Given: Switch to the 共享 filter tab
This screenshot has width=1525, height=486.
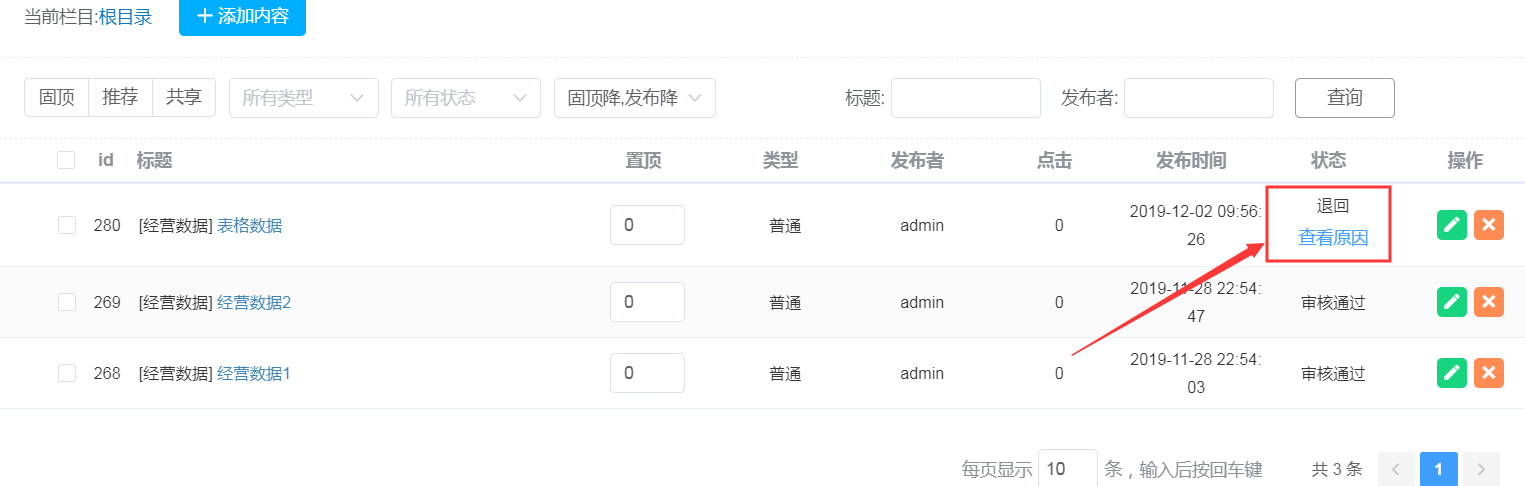Looking at the screenshot, I should (183, 98).
